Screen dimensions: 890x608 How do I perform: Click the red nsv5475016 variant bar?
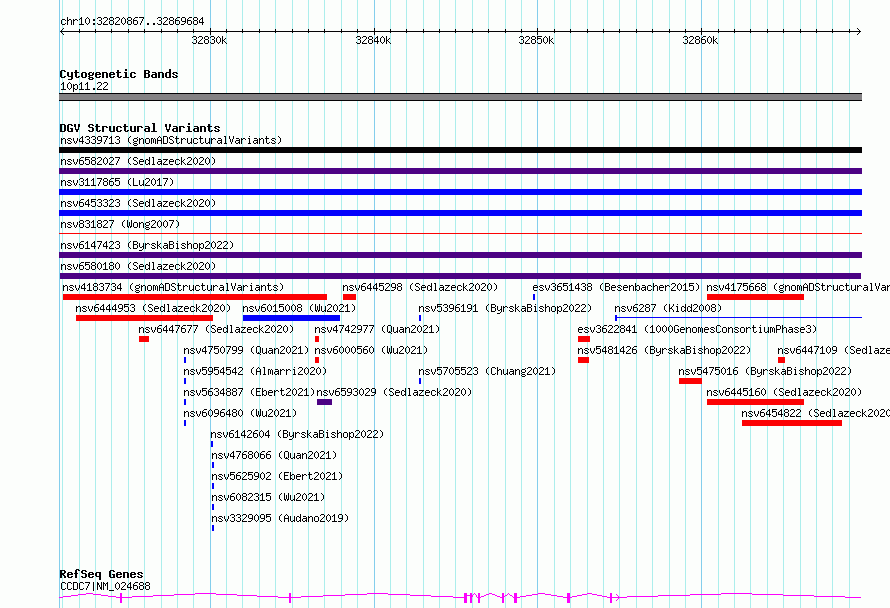point(690,381)
